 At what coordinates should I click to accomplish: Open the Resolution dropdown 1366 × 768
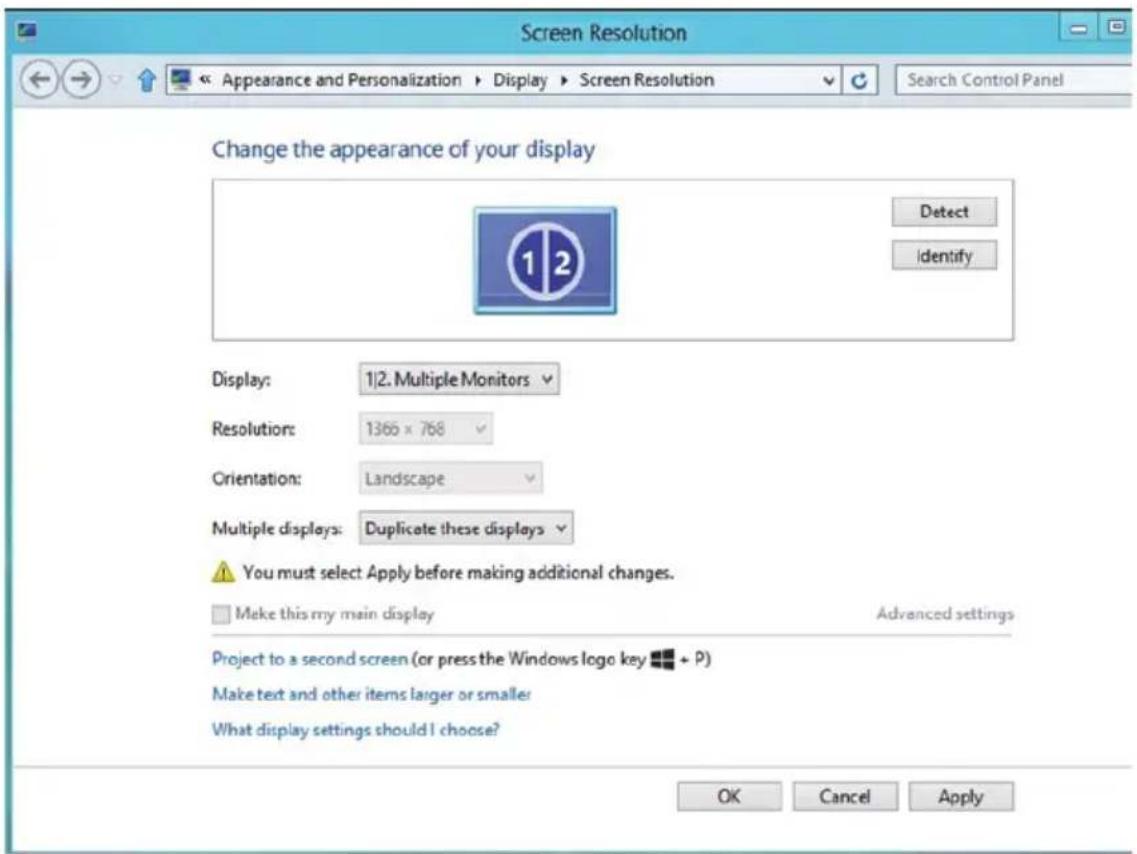pyautogui.click(x=426, y=428)
